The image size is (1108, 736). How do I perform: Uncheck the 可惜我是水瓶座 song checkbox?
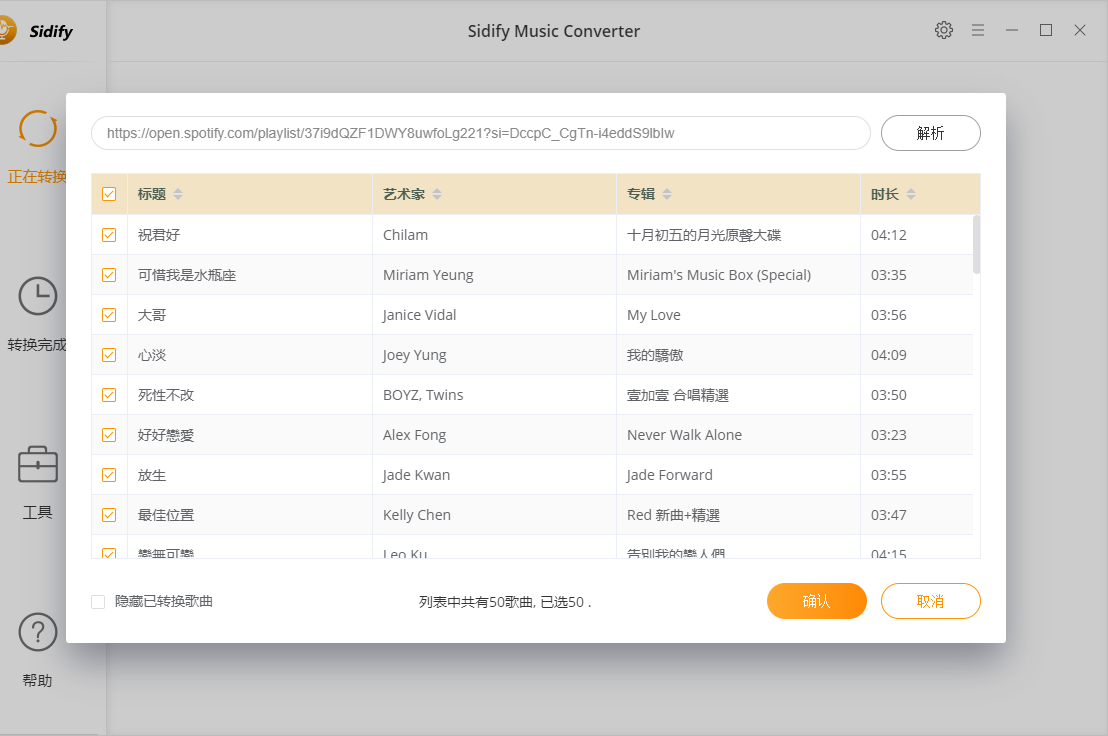point(109,275)
